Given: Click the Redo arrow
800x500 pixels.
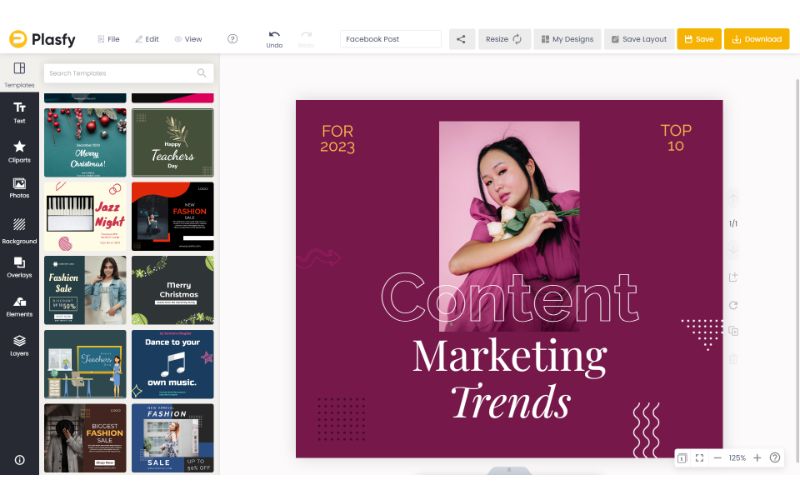Looking at the screenshot, I should [306, 35].
